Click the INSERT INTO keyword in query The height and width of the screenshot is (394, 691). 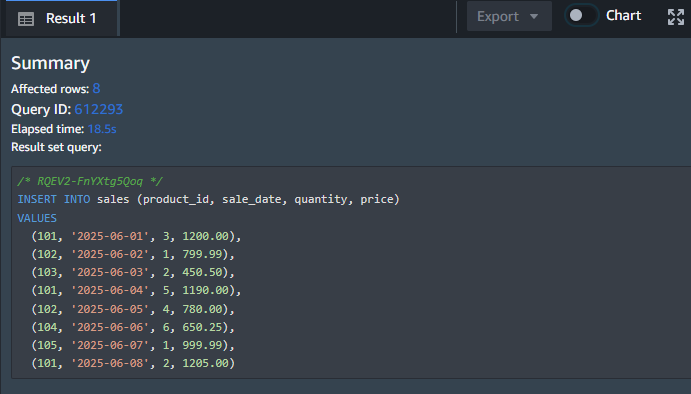(x=54, y=199)
